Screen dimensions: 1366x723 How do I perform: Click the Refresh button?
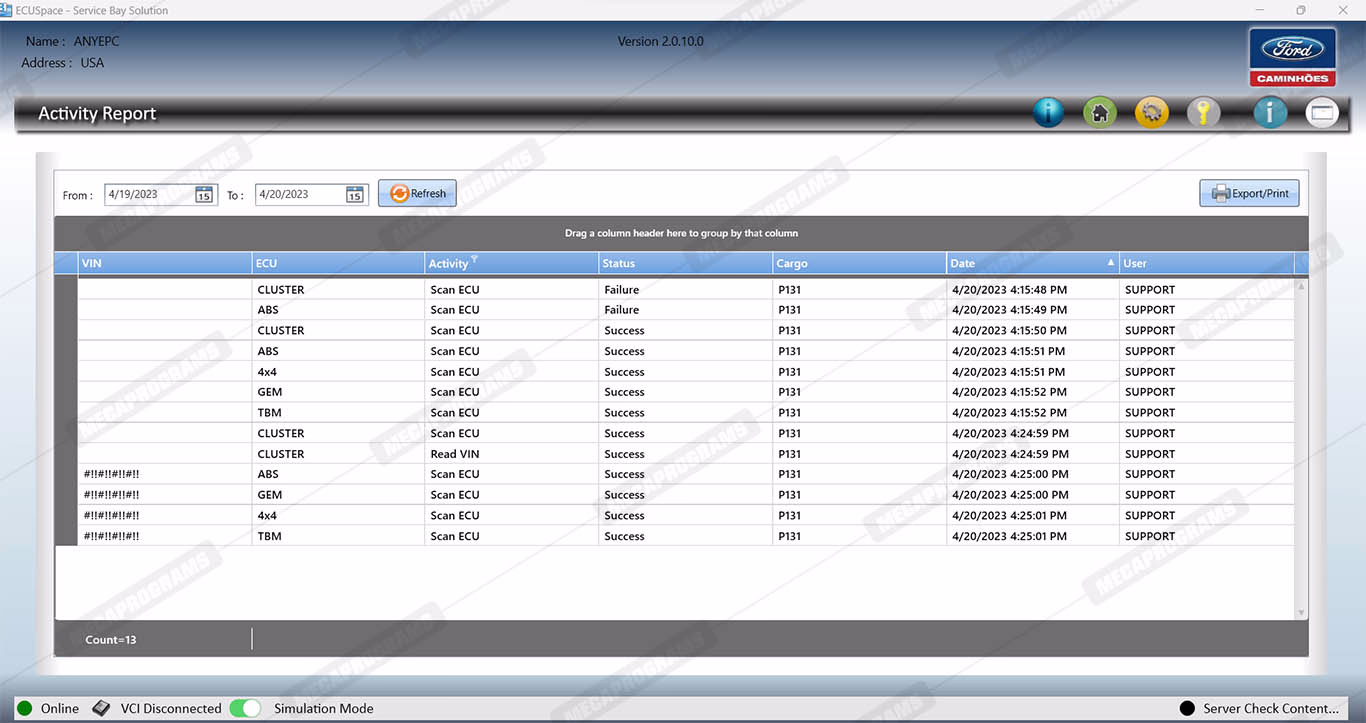417,194
